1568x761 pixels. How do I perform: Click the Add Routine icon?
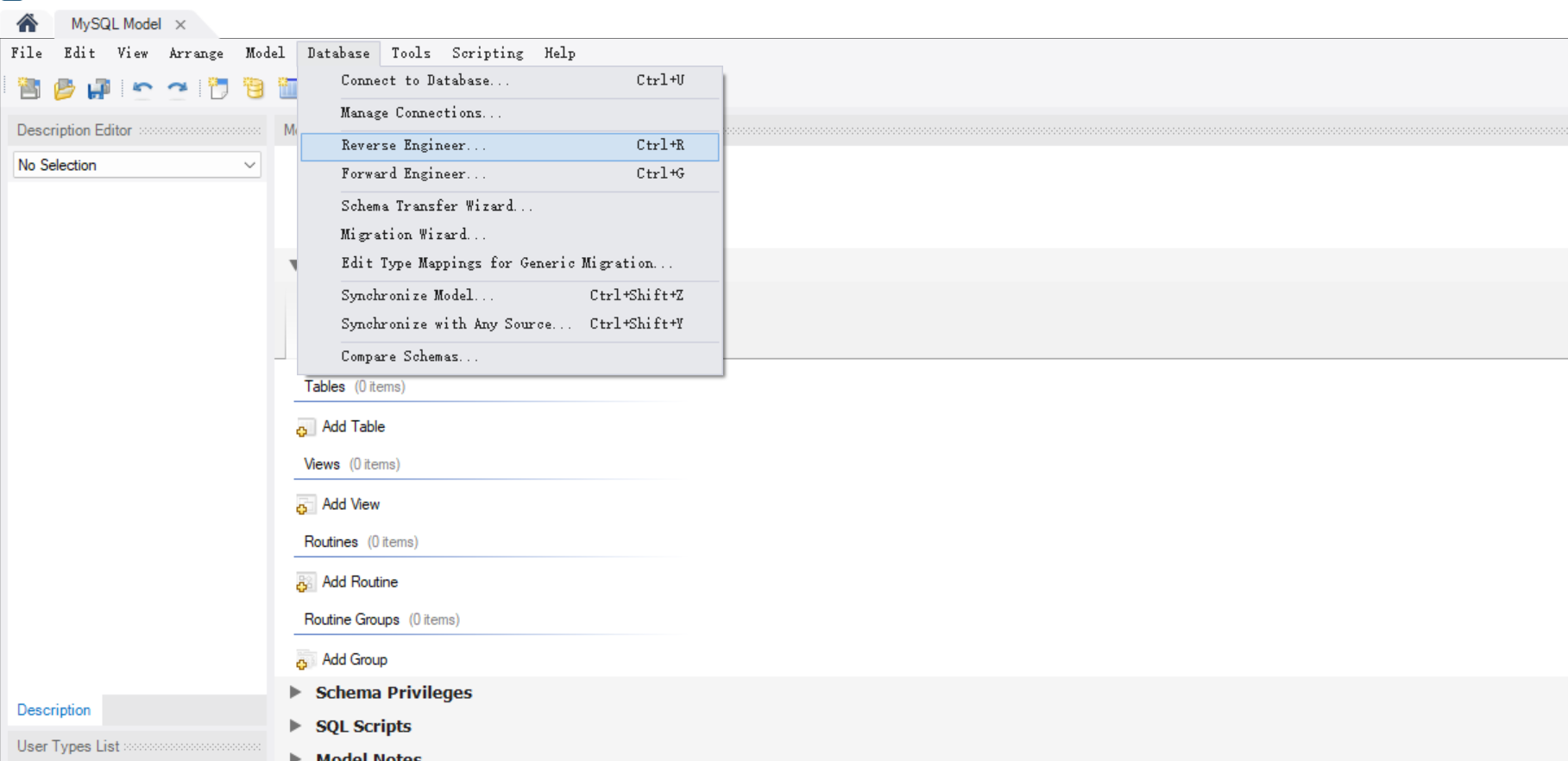click(x=305, y=583)
